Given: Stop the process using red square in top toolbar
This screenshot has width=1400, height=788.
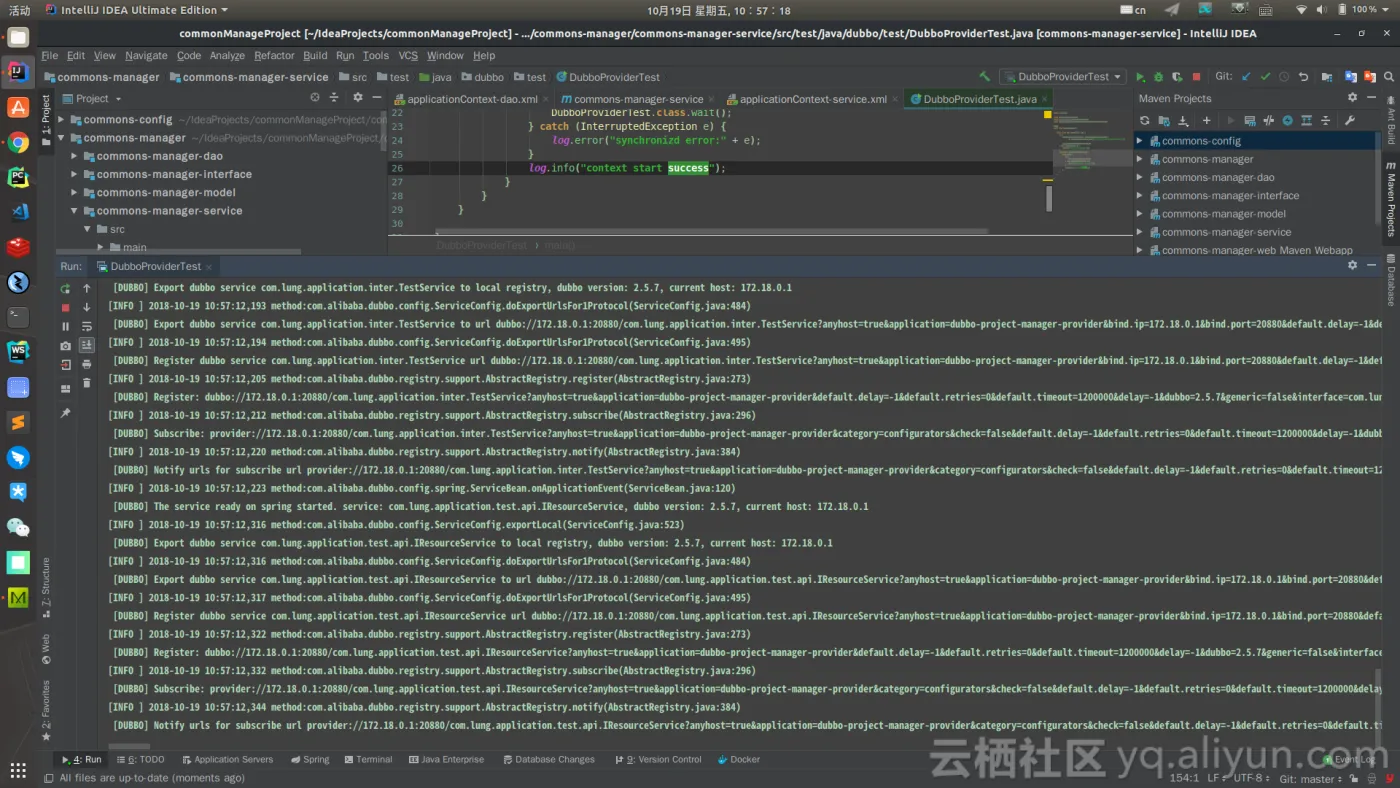Looking at the screenshot, I should click(x=1196, y=77).
